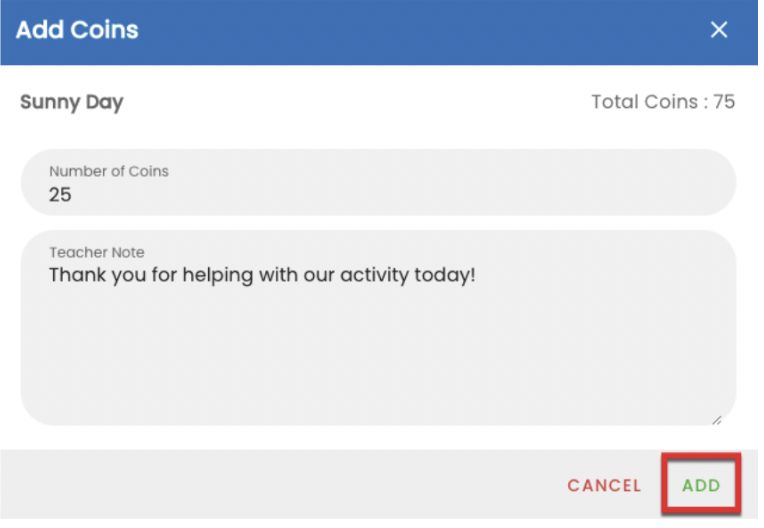Click the blue dialog header bar
Screen dimensions: 764x528
click(x=379, y=32)
